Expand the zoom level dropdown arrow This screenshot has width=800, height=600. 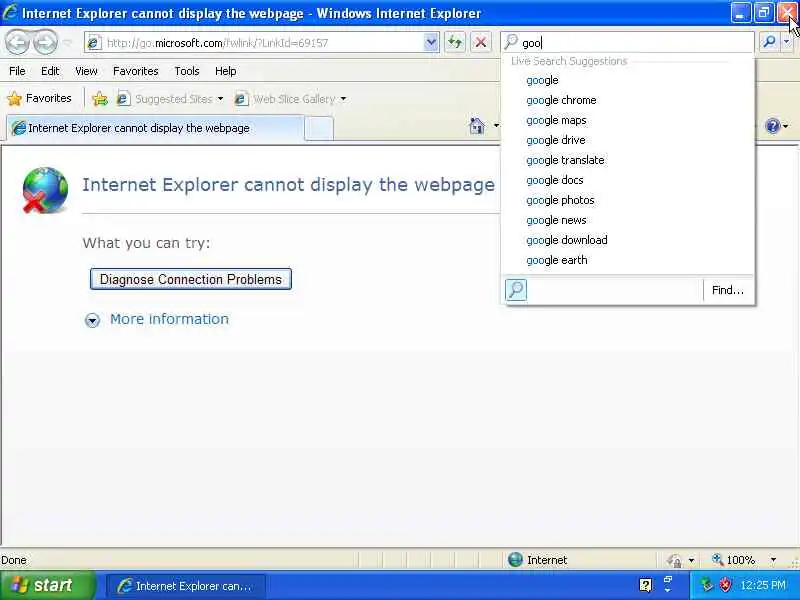(773, 560)
